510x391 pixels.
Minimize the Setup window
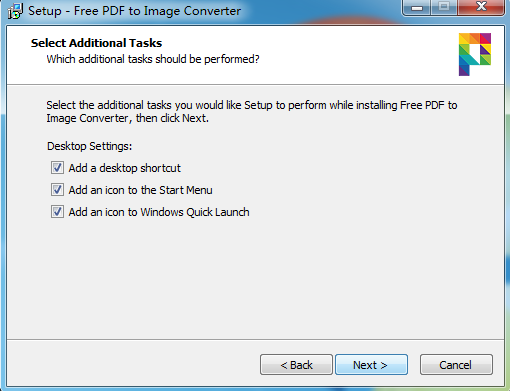tap(417, 7)
